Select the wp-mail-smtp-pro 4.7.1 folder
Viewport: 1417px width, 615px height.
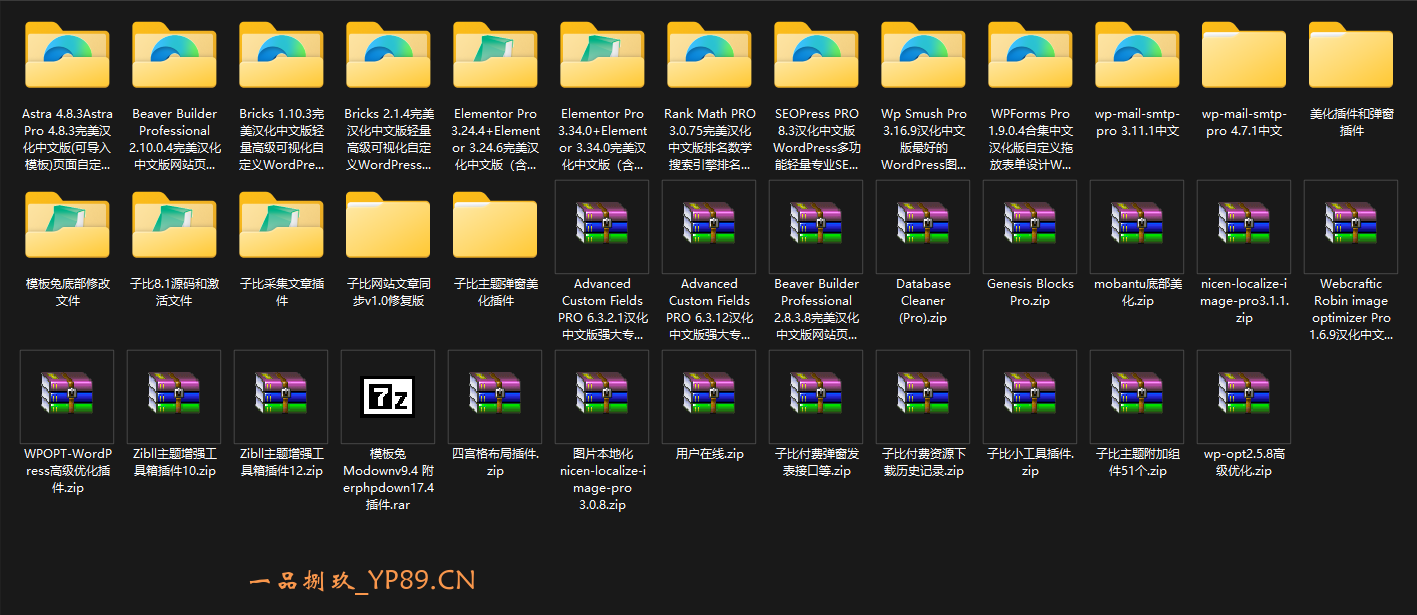tap(1244, 58)
